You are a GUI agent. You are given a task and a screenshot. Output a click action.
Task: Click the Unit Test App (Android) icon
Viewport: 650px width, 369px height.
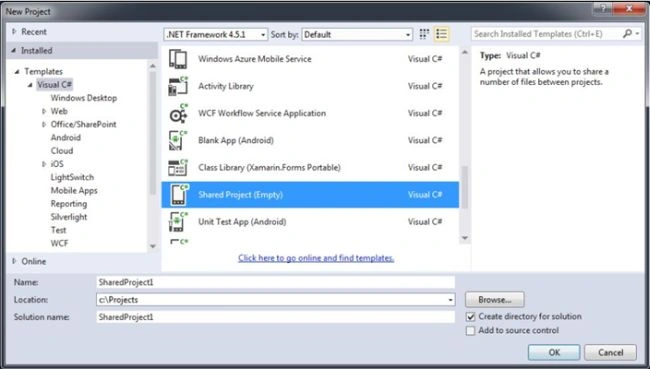pyautogui.click(x=178, y=222)
